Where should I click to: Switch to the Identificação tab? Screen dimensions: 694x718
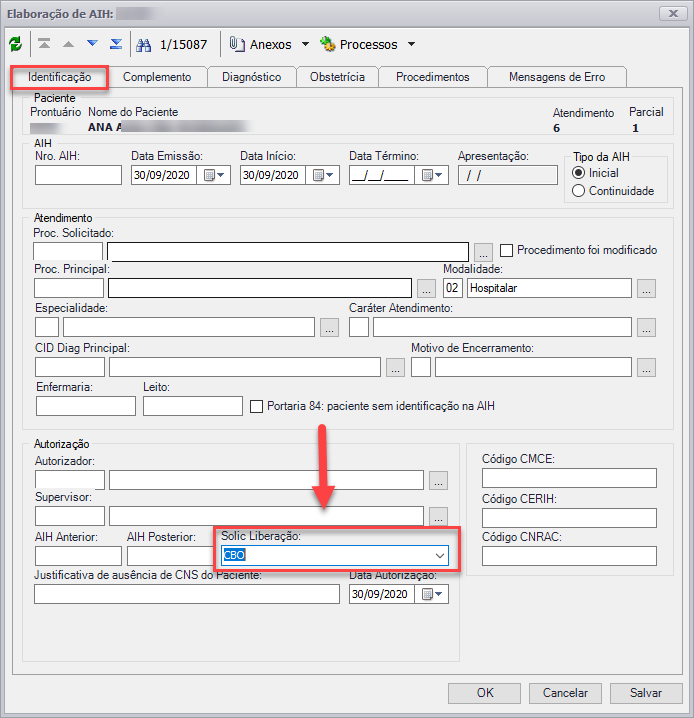click(x=60, y=77)
